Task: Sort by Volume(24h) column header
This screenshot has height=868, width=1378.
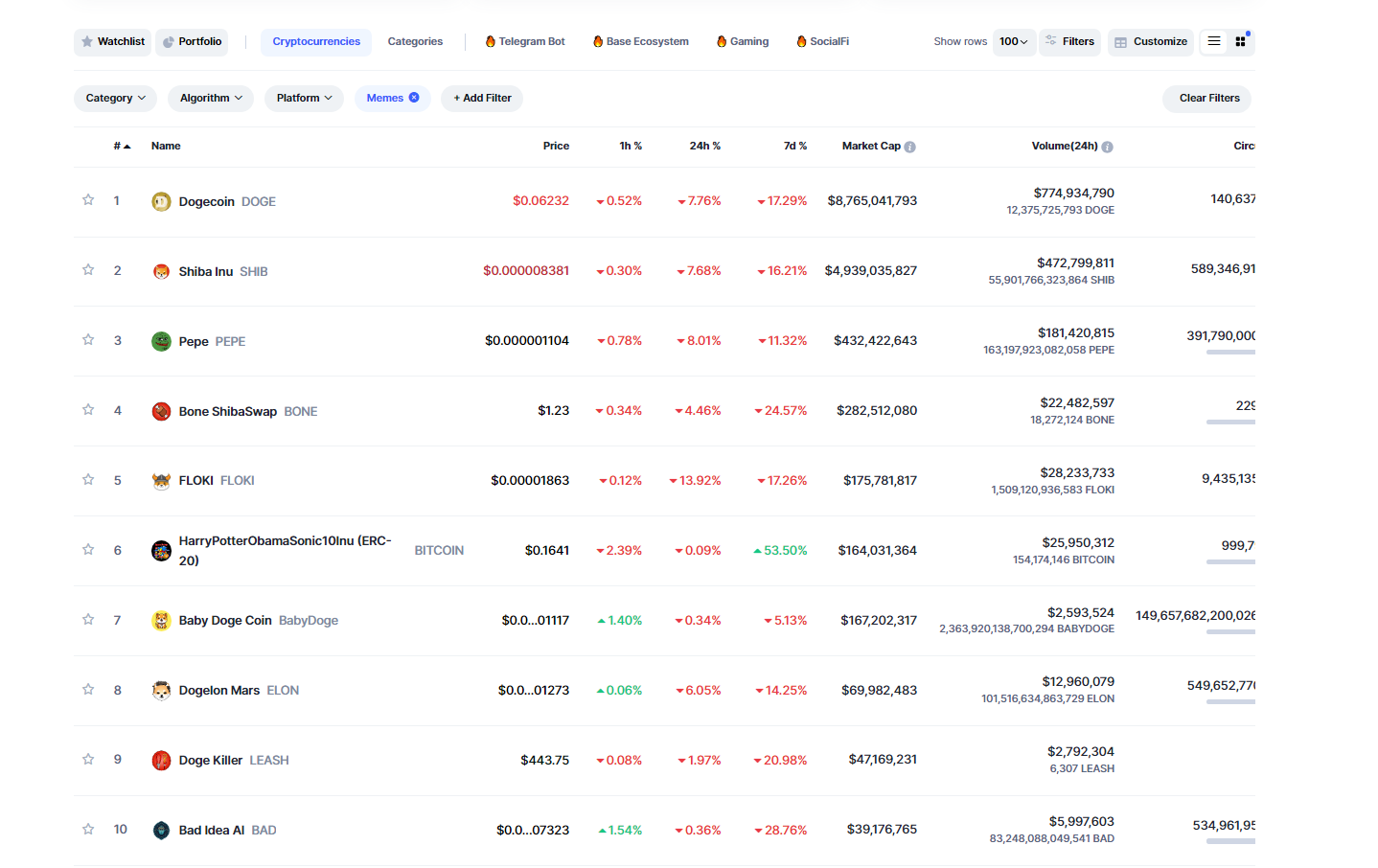Action: 1065,147
